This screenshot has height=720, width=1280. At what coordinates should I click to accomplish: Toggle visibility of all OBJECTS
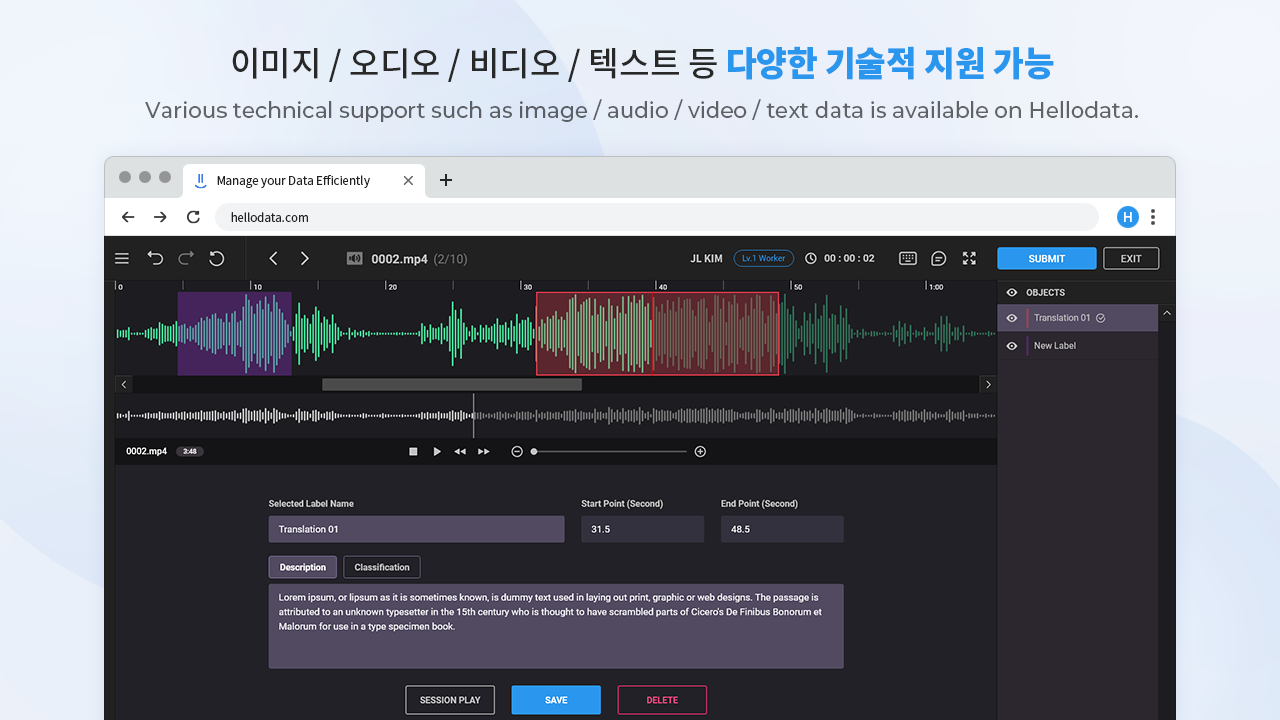click(1011, 292)
